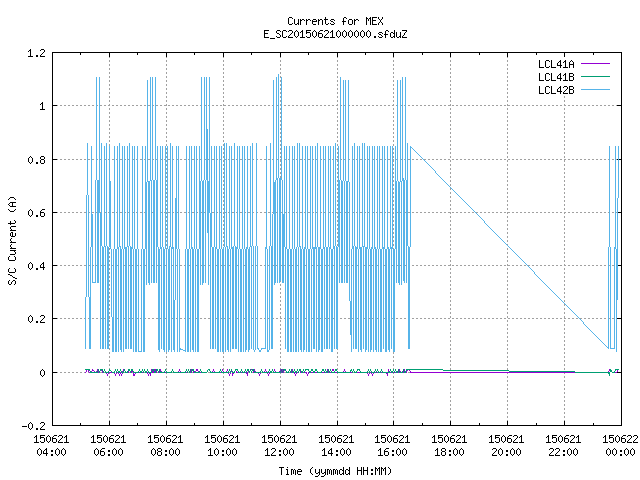The width and height of the screenshot is (640, 480).
Task: Click the LCL41B legend label
Action: pos(556,77)
